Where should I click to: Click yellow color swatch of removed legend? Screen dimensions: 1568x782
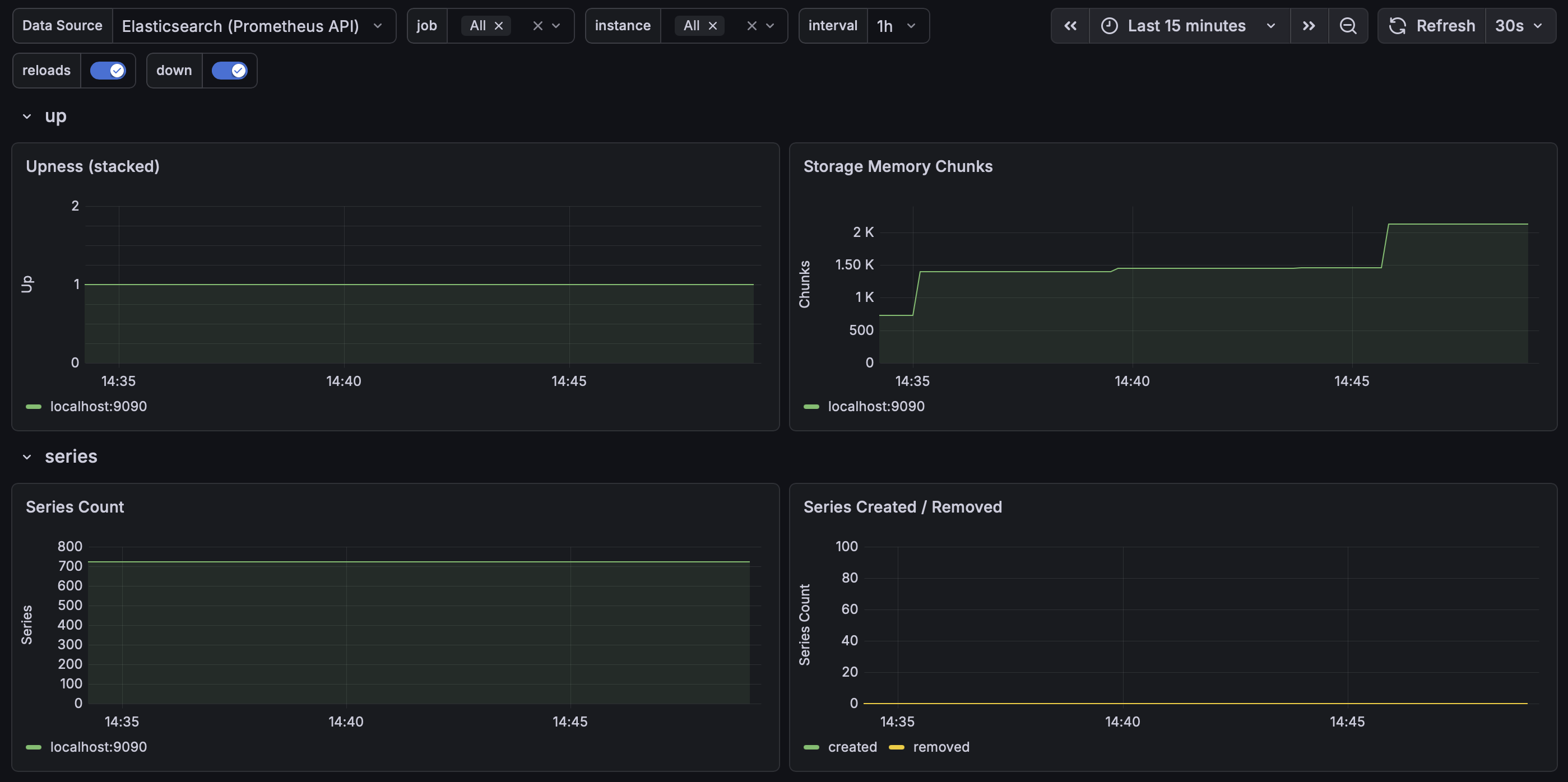(x=897, y=747)
